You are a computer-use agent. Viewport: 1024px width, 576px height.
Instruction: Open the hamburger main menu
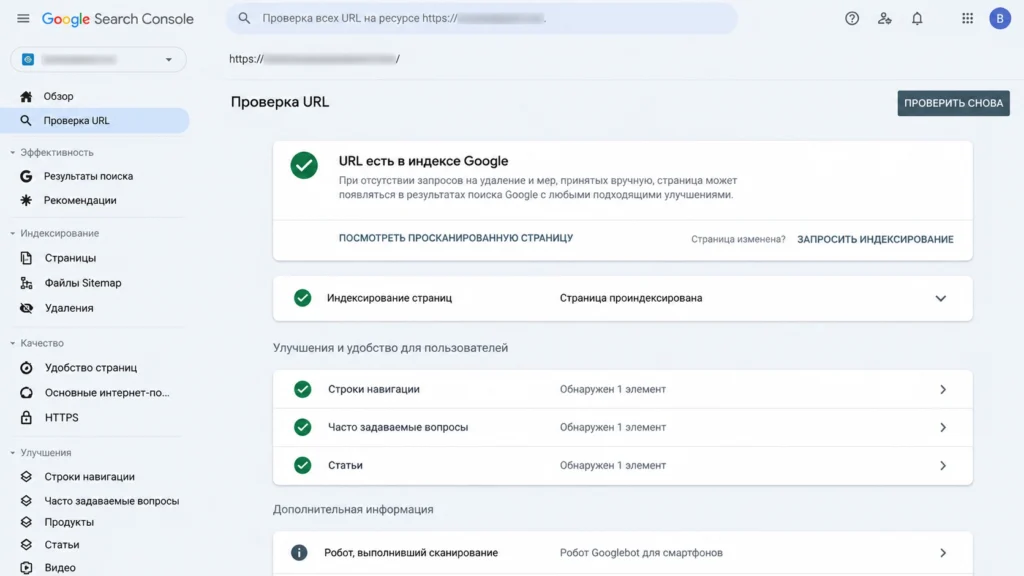pos(23,18)
